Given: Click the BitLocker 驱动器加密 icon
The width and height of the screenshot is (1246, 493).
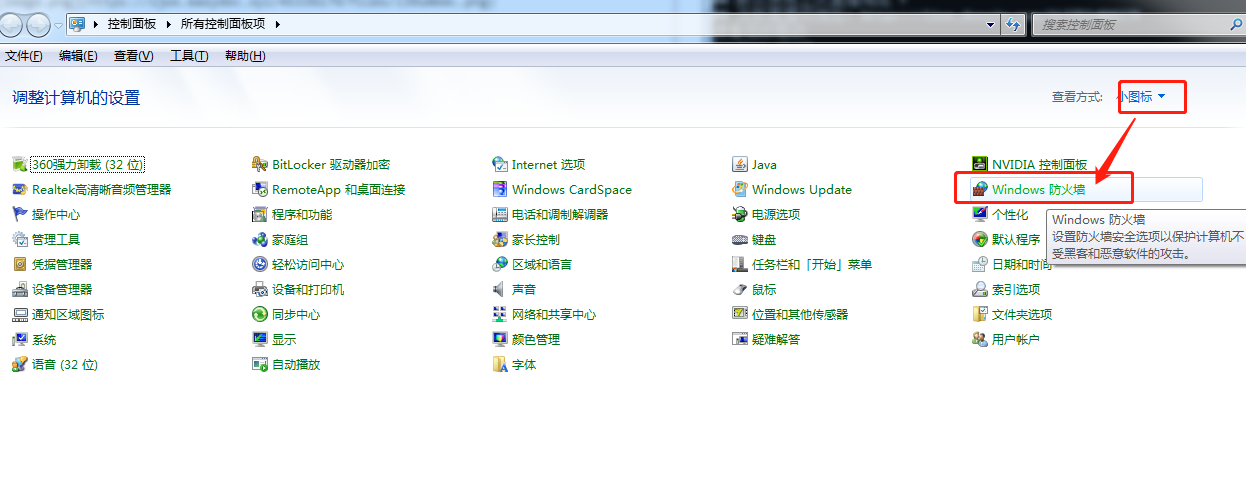Looking at the screenshot, I should (260, 164).
